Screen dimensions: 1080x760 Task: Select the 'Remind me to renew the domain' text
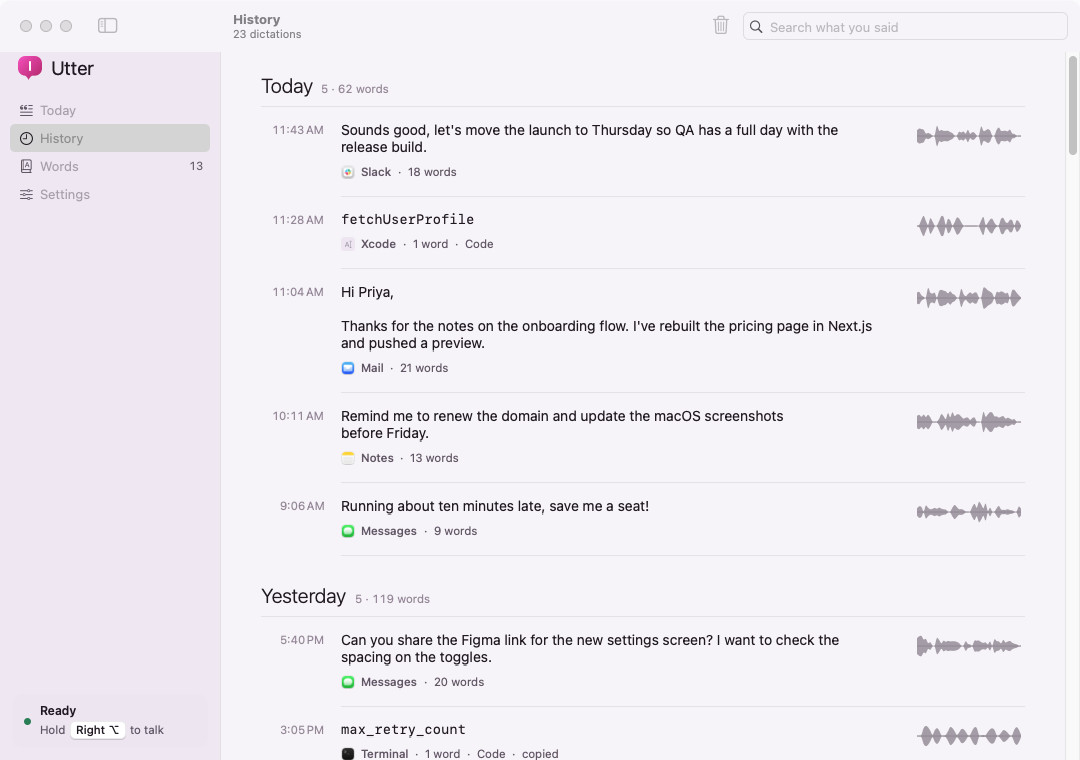click(x=562, y=424)
